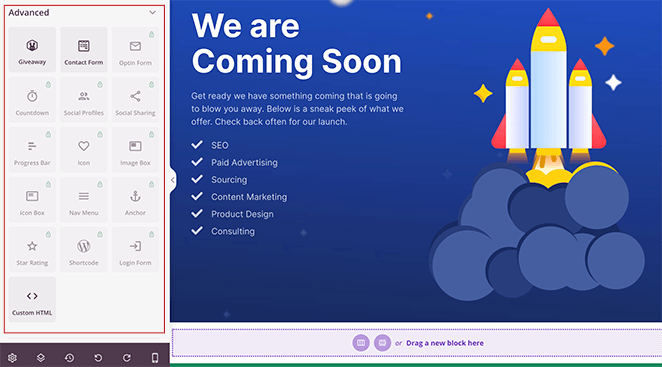Click the 'SEO' list item
662x367 pixels.
pos(220,145)
